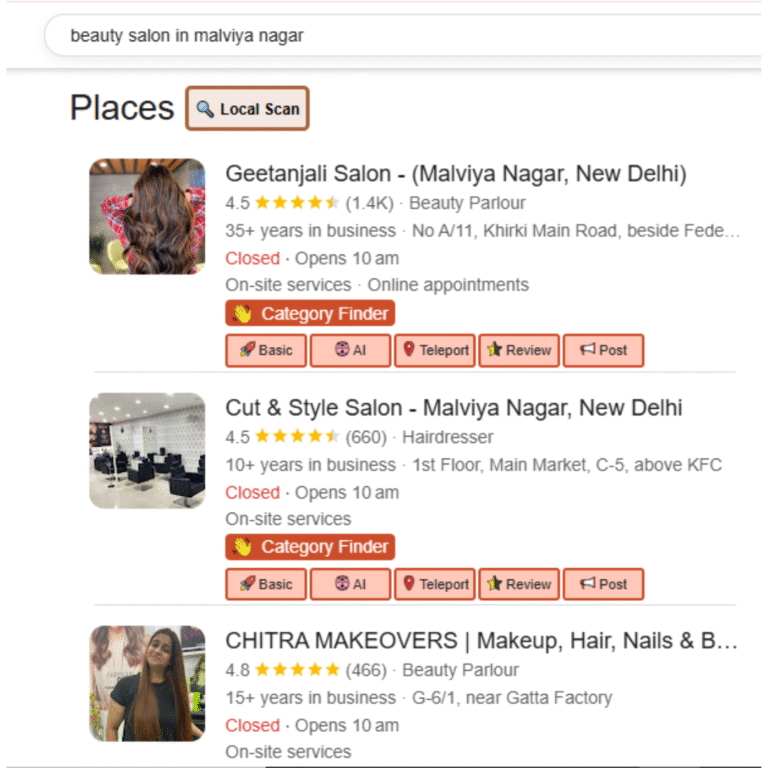Click the search box with beauty salon query
Screen dimensions: 768x768
[400, 36]
